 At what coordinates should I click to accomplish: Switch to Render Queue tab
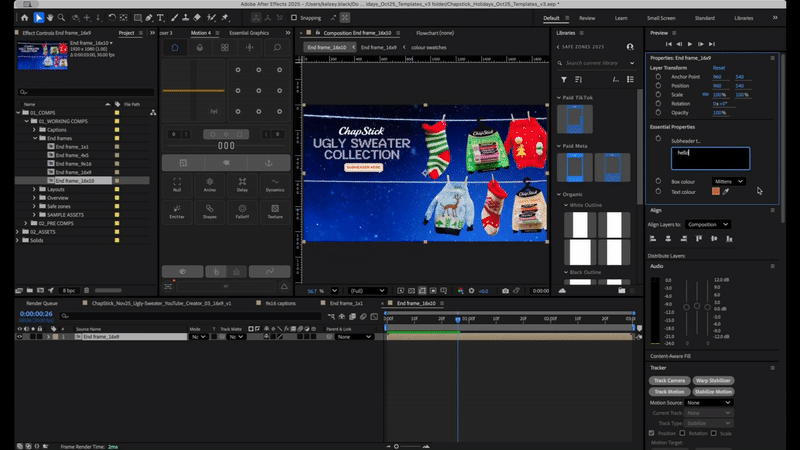click(x=42, y=303)
